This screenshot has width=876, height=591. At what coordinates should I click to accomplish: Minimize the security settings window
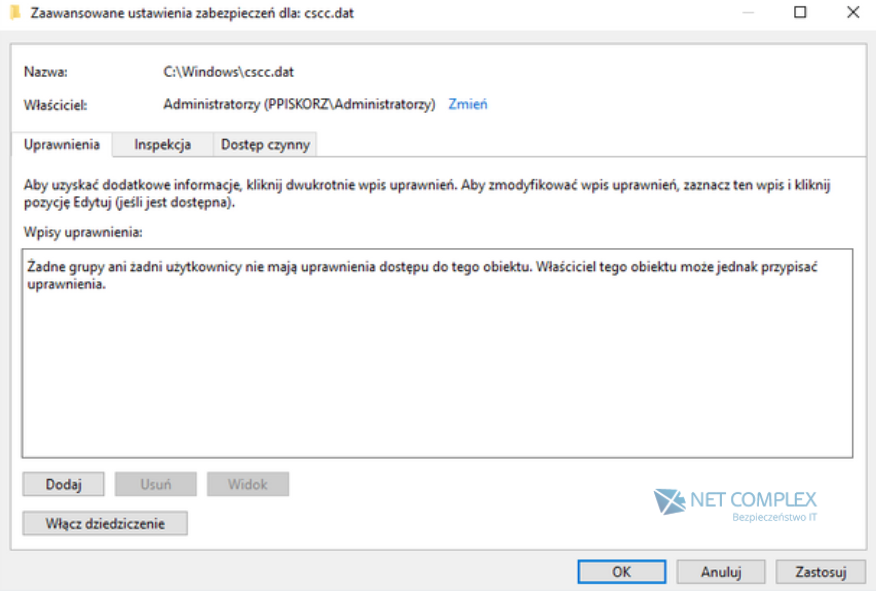point(748,12)
